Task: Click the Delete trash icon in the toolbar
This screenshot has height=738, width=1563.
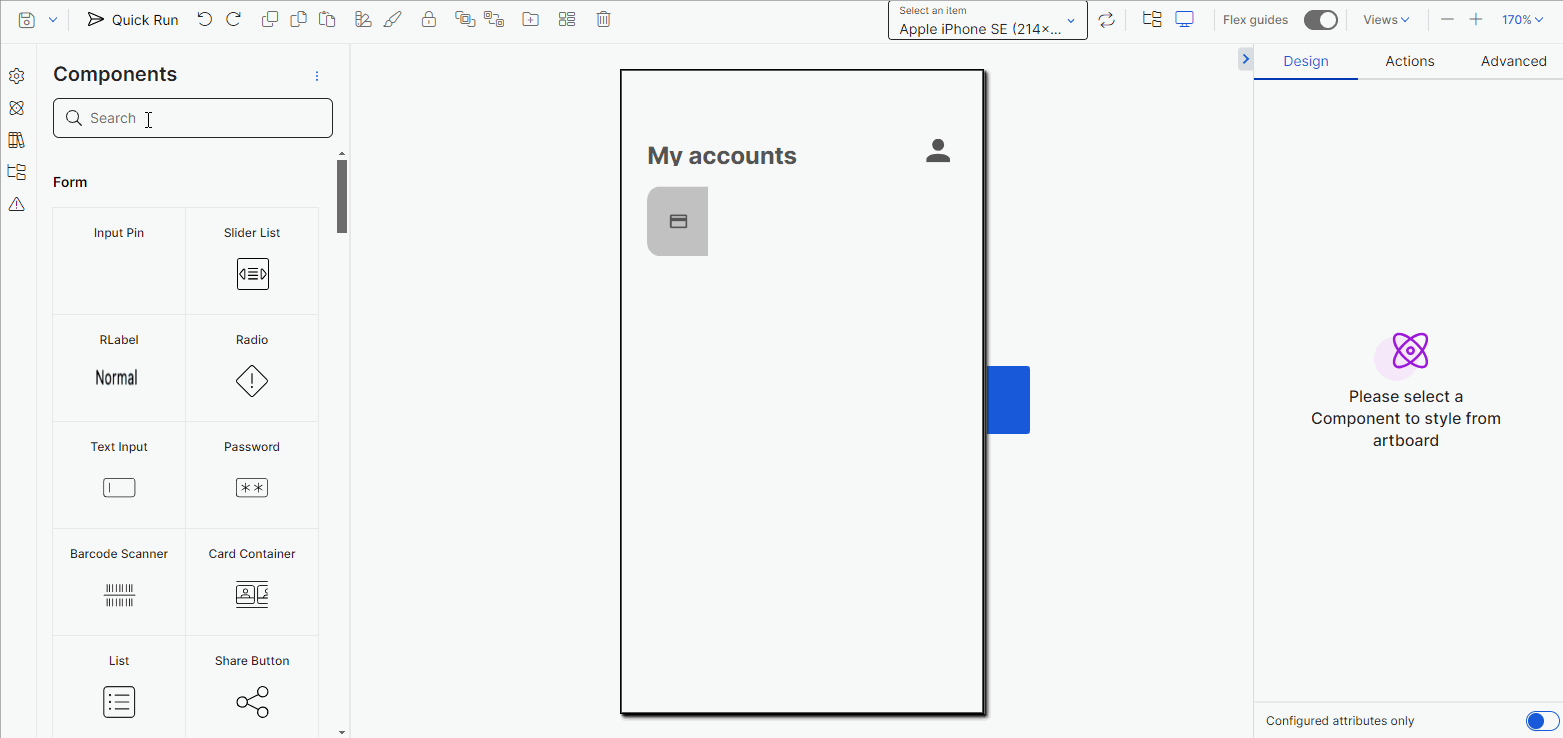Action: [x=603, y=18]
